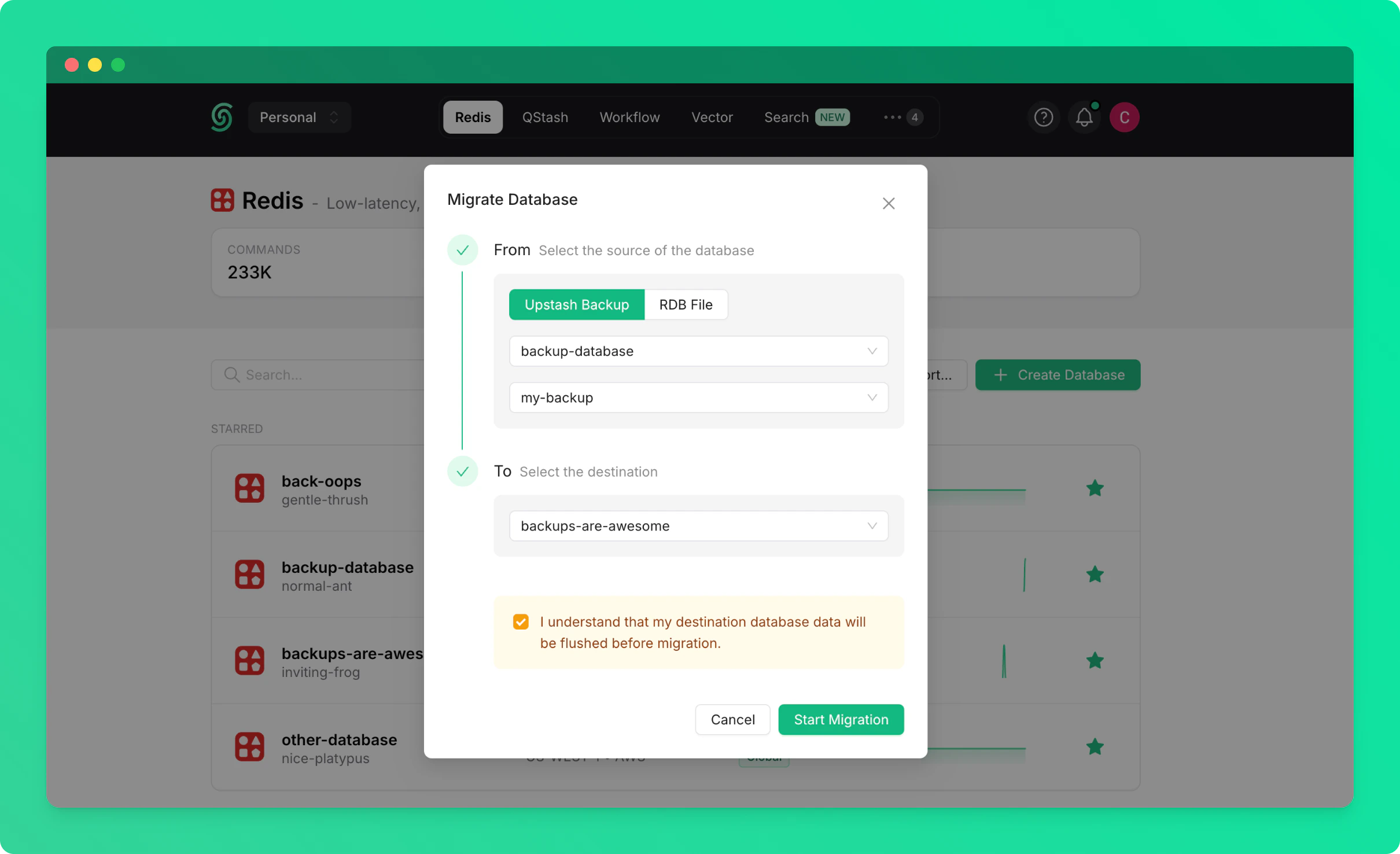Cancel the migration dialog
Viewport: 1400px width, 854px height.
(x=732, y=720)
